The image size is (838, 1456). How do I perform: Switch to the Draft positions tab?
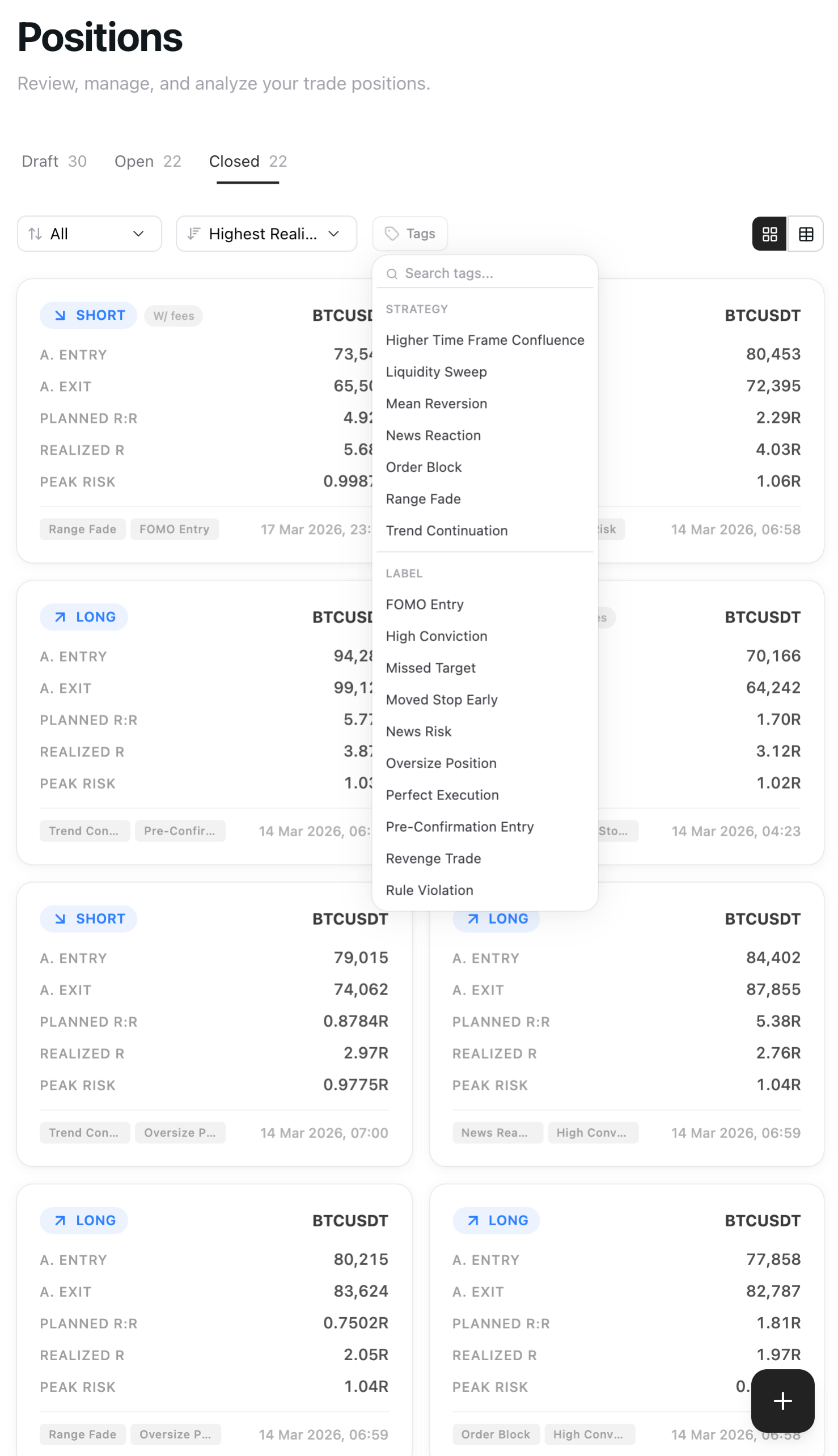54,162
